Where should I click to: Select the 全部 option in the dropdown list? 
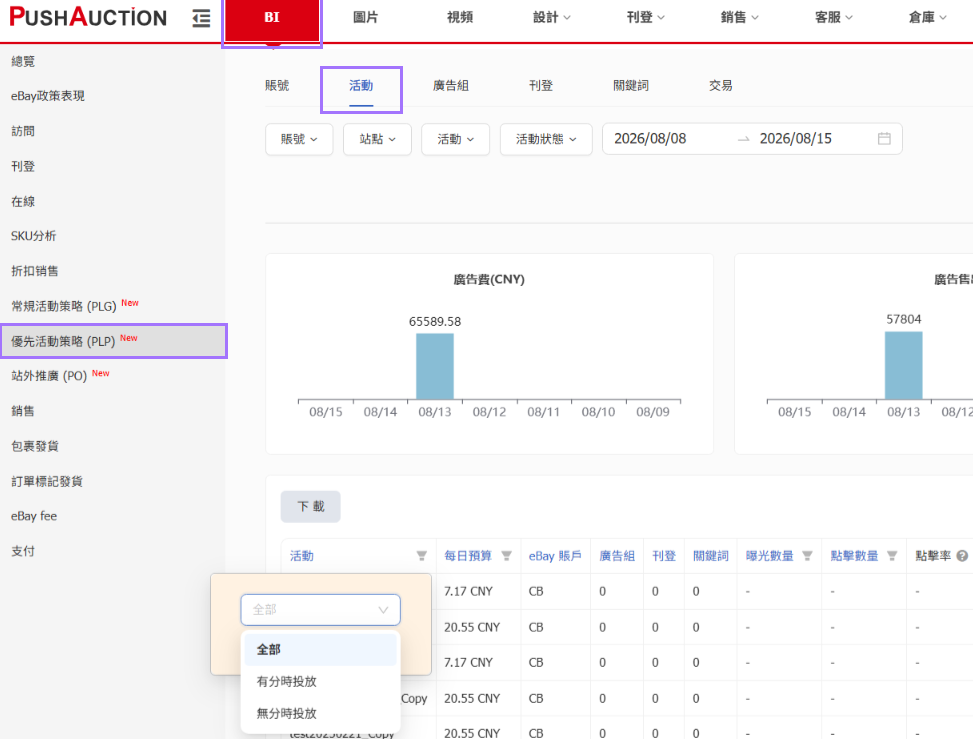[x=320, y=650]
